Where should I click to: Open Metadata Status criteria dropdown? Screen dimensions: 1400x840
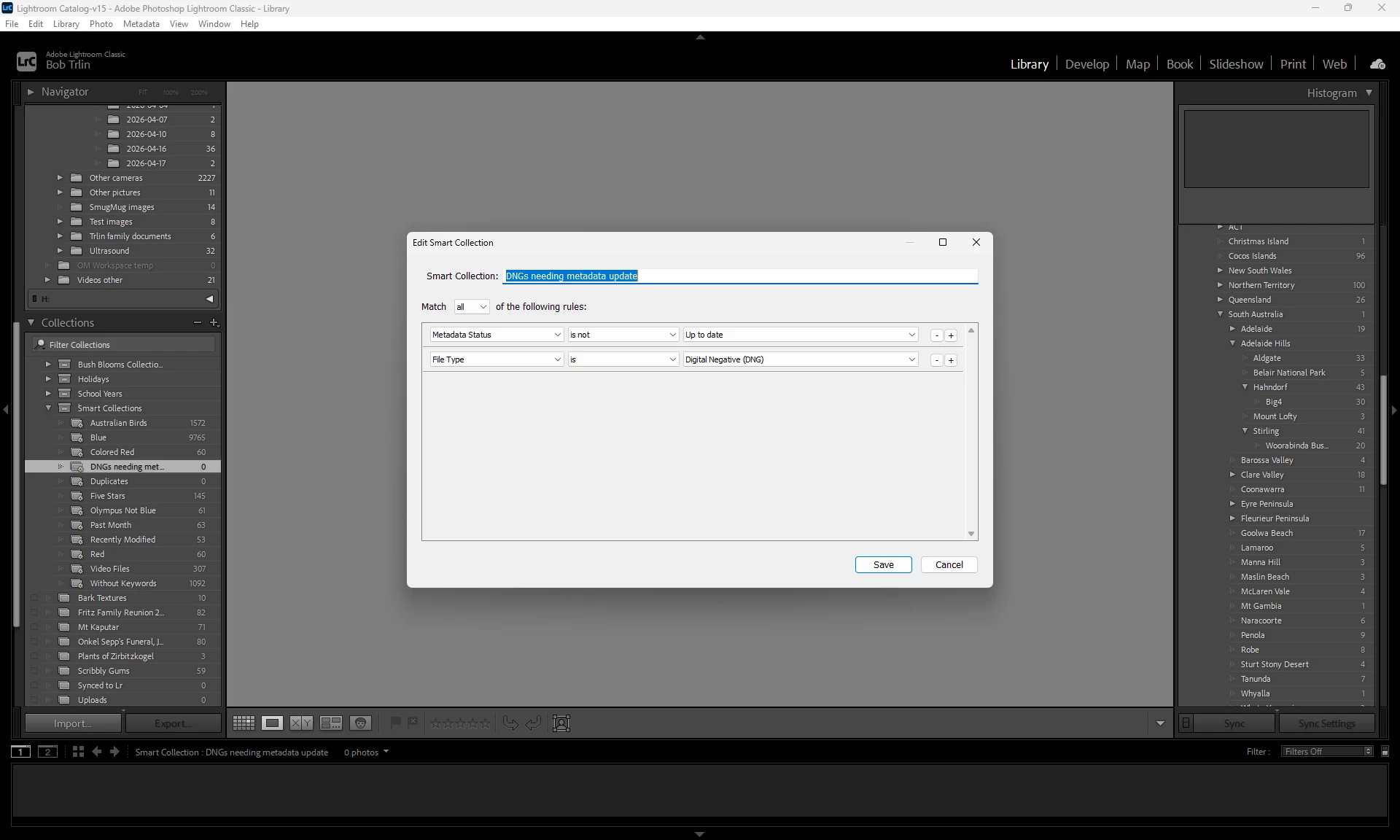(496, 335)
